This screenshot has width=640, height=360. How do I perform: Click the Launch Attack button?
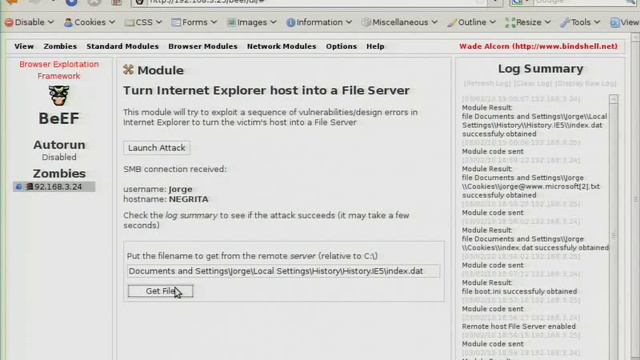(x=157, y=148)
